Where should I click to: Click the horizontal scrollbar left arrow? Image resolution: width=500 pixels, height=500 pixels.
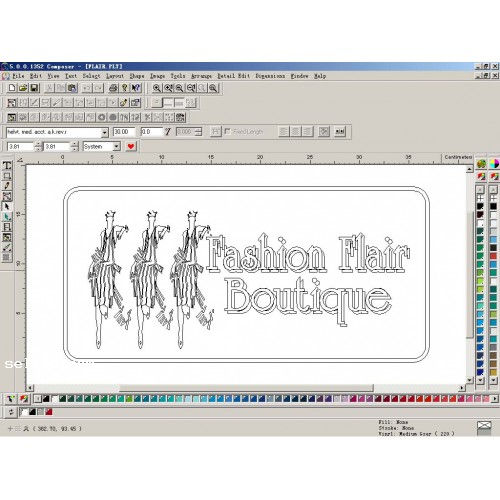tap(30, 388)
